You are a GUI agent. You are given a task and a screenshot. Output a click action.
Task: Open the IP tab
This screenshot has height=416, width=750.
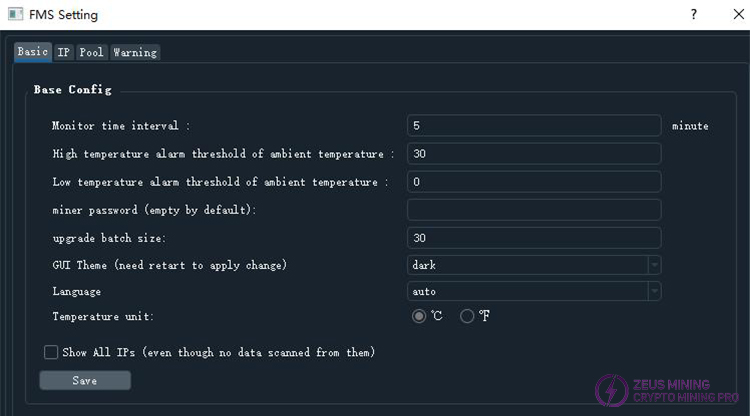point(64,52)
